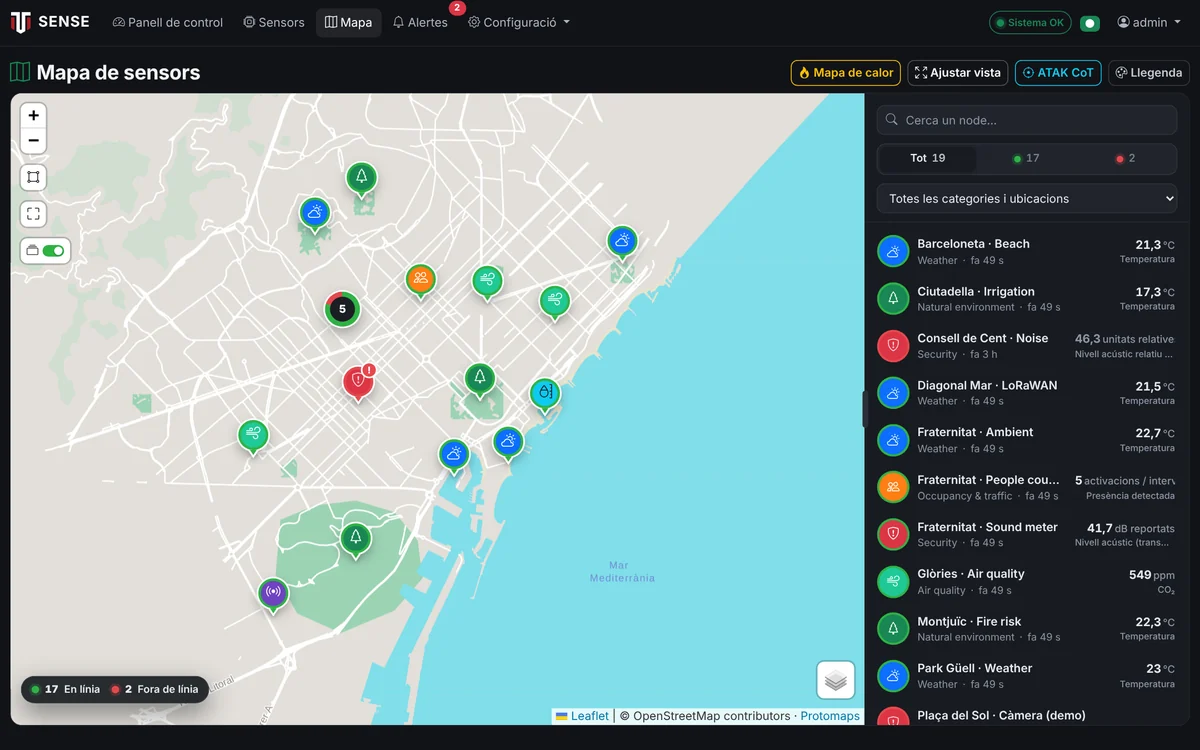
Task: Zoom in on the map
Action: pyautogui.click(x=33, y=116)
